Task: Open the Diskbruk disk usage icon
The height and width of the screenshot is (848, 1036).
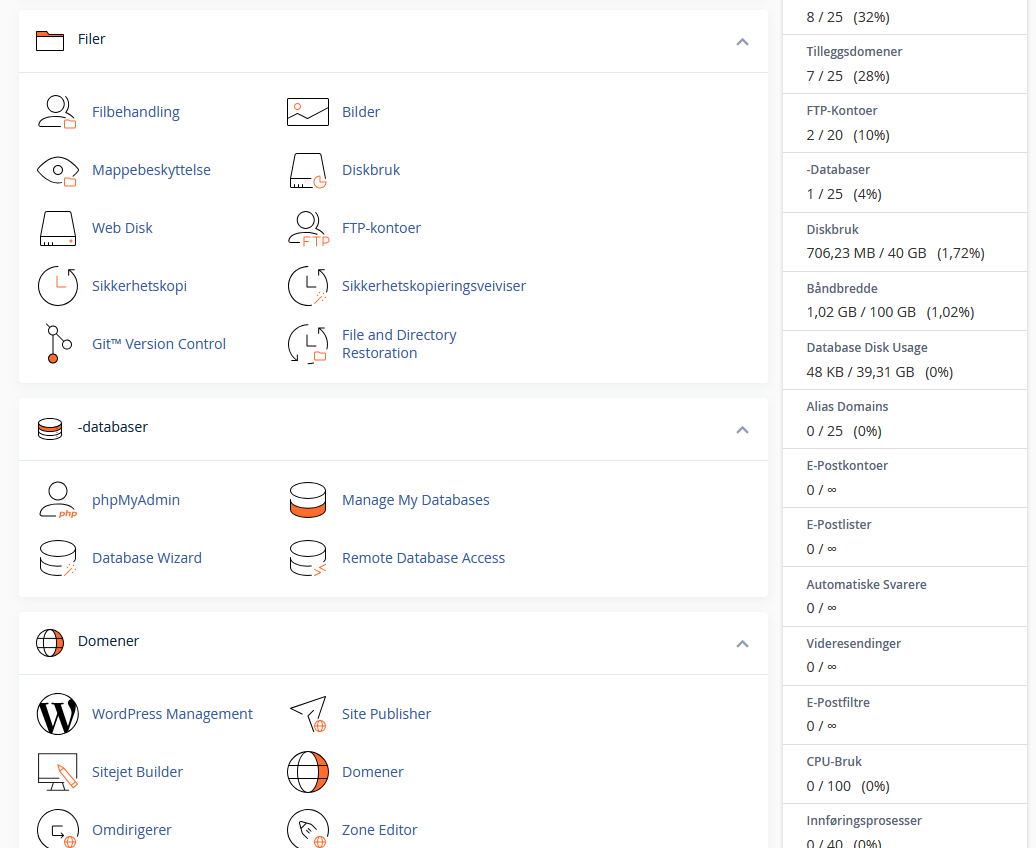Action: tap(307, 170)
